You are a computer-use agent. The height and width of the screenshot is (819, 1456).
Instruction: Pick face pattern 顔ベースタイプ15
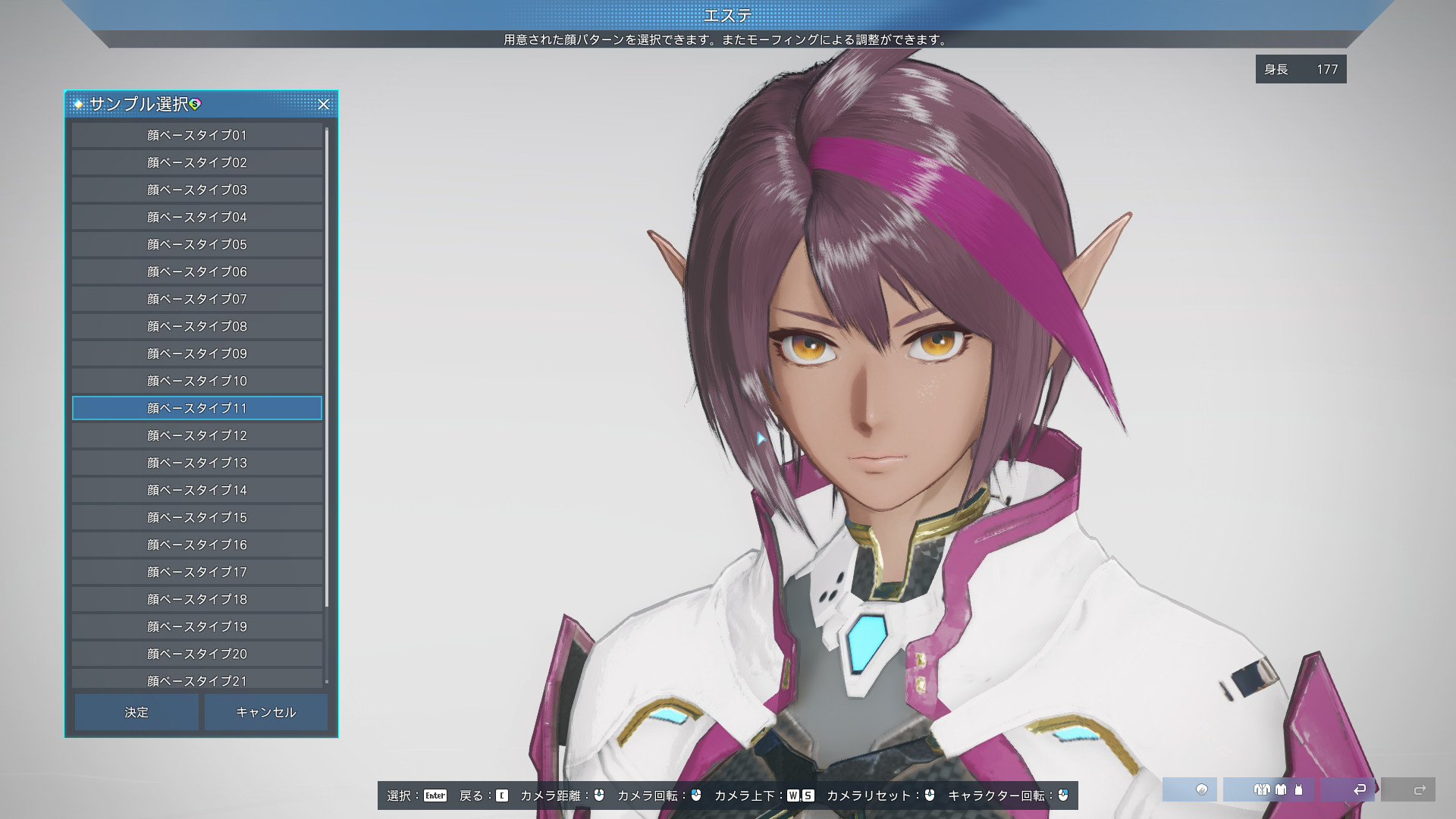(197, 517)
